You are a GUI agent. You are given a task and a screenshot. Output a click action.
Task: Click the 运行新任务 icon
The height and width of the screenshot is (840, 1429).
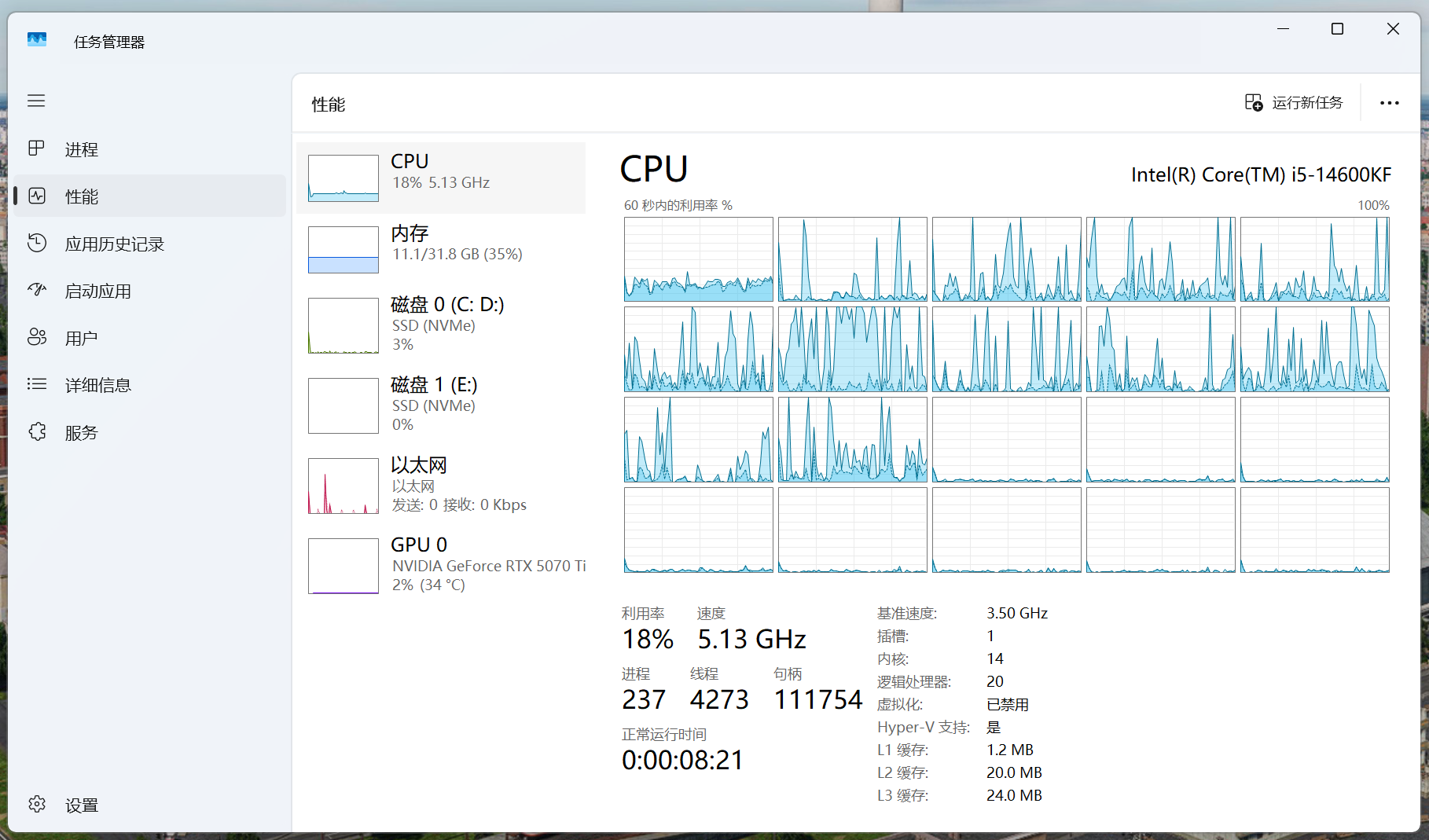tap(1254, 102)
